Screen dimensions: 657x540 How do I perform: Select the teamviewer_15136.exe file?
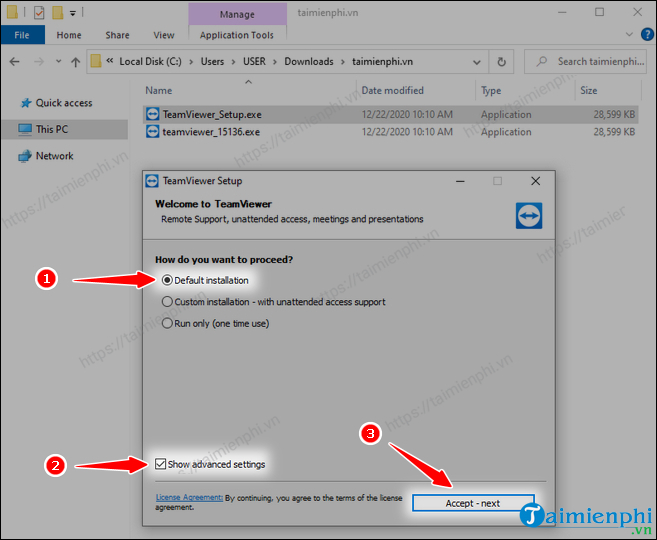click(390, 132)
